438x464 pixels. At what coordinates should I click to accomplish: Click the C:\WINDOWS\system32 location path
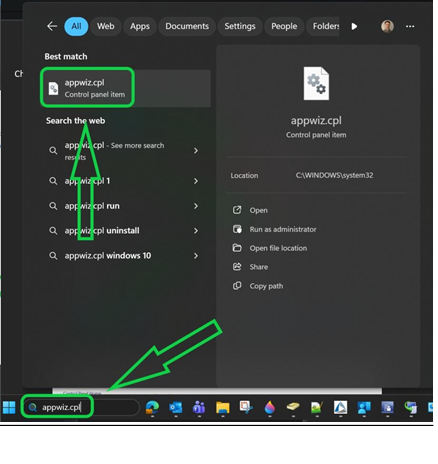click(334, 175)
